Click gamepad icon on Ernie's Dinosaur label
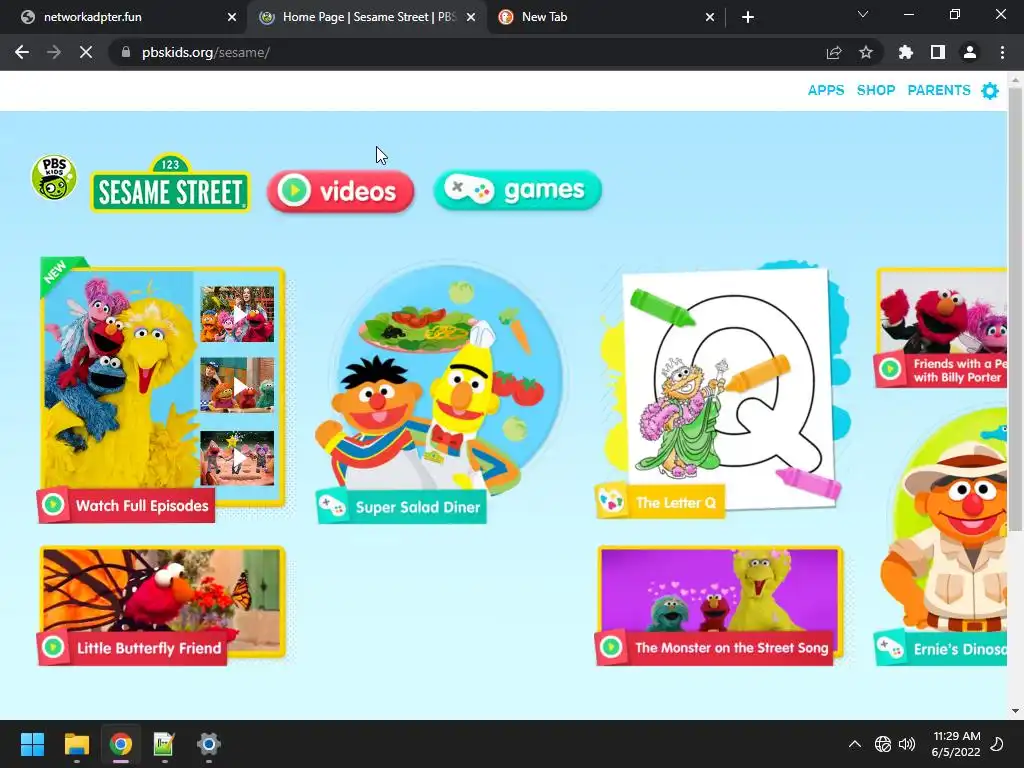The width and height of the screenshot is (1024, 768). coord(889,648)
